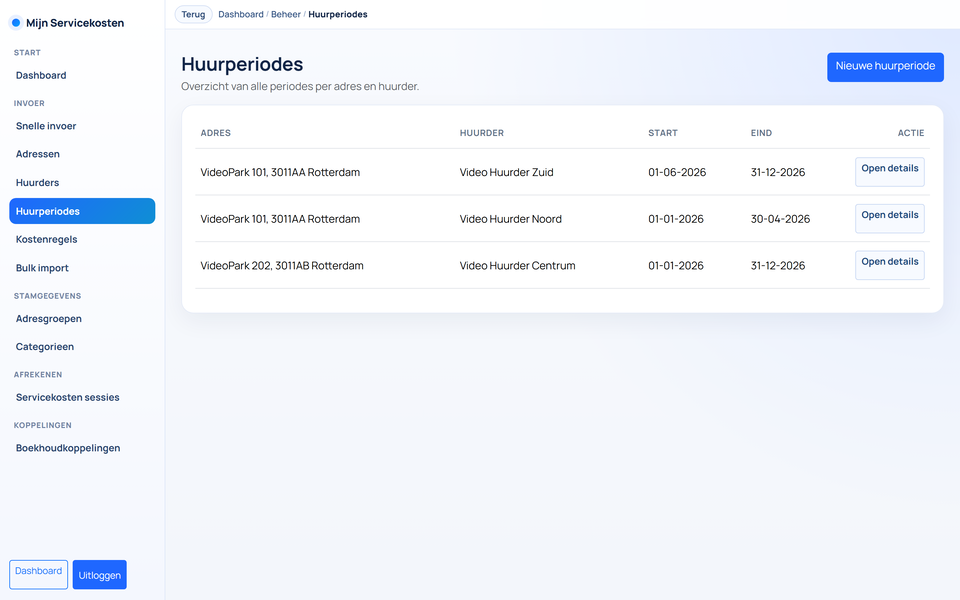Screen dimensions: 960x600
Task: Open details for Video Huurder Centrum
Action: pyautogui.click(x=889, y=264)
